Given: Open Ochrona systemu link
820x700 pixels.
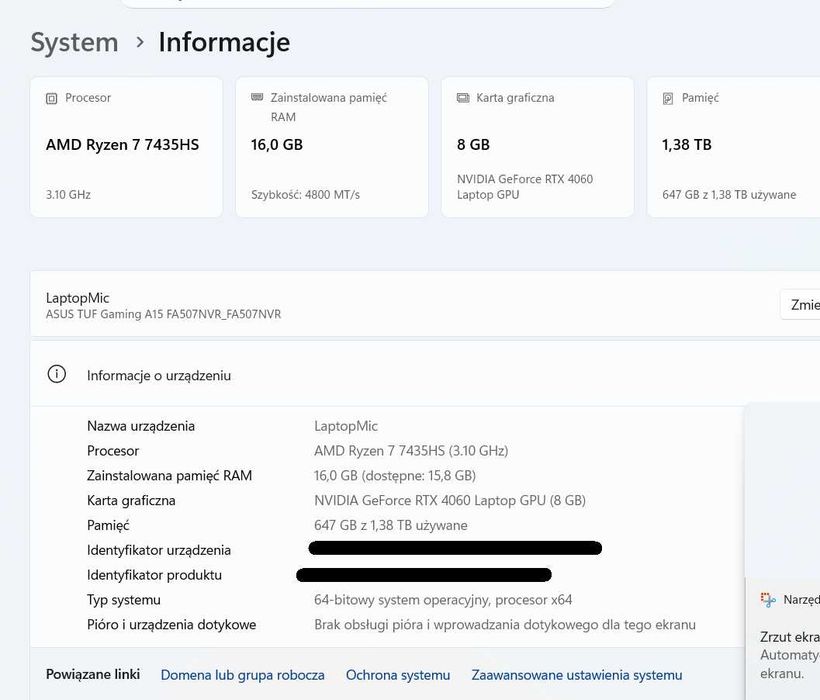Looking at the screenshot, I should pos(397,675).
